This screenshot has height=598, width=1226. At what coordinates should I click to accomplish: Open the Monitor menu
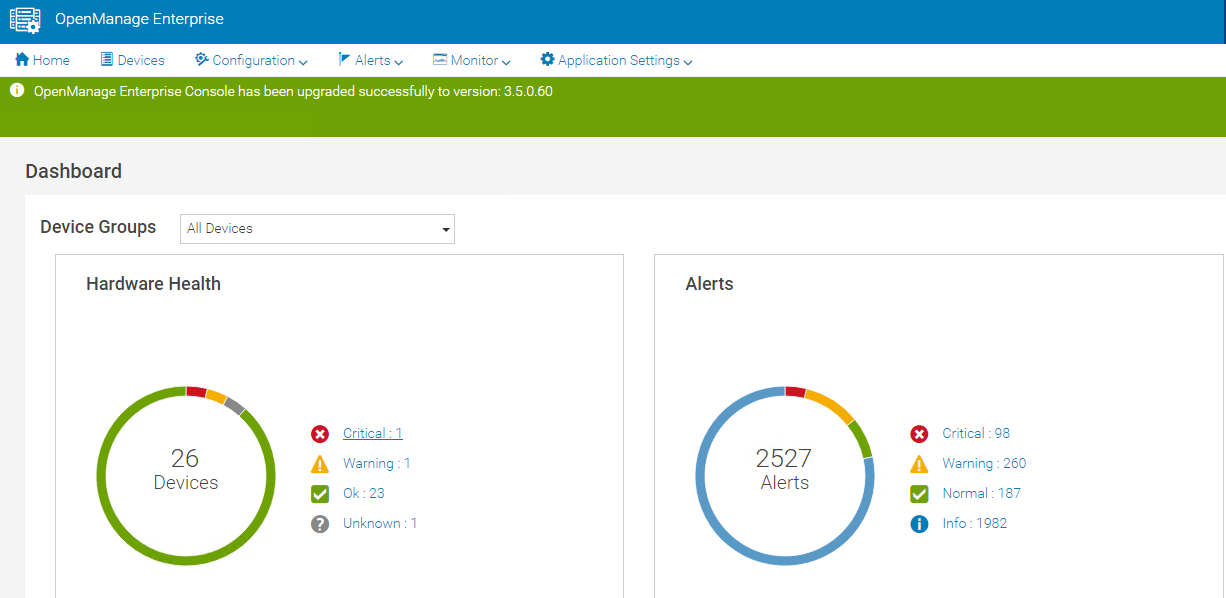[472, 60]
